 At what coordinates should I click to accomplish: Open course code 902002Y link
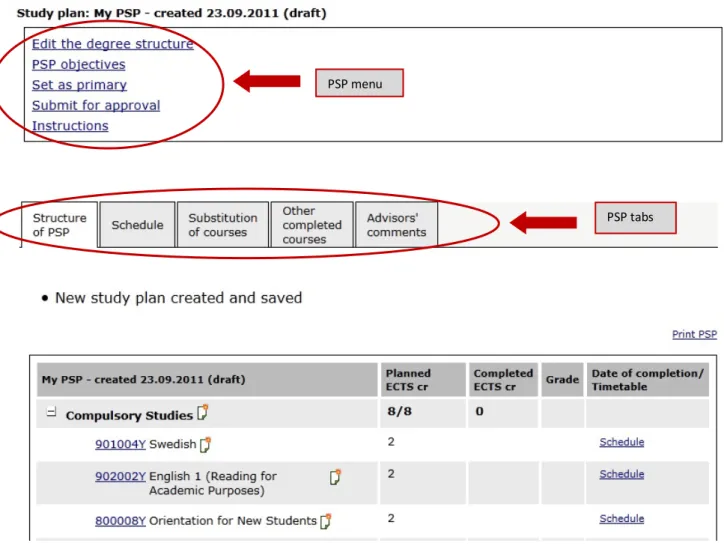point(120,476)
